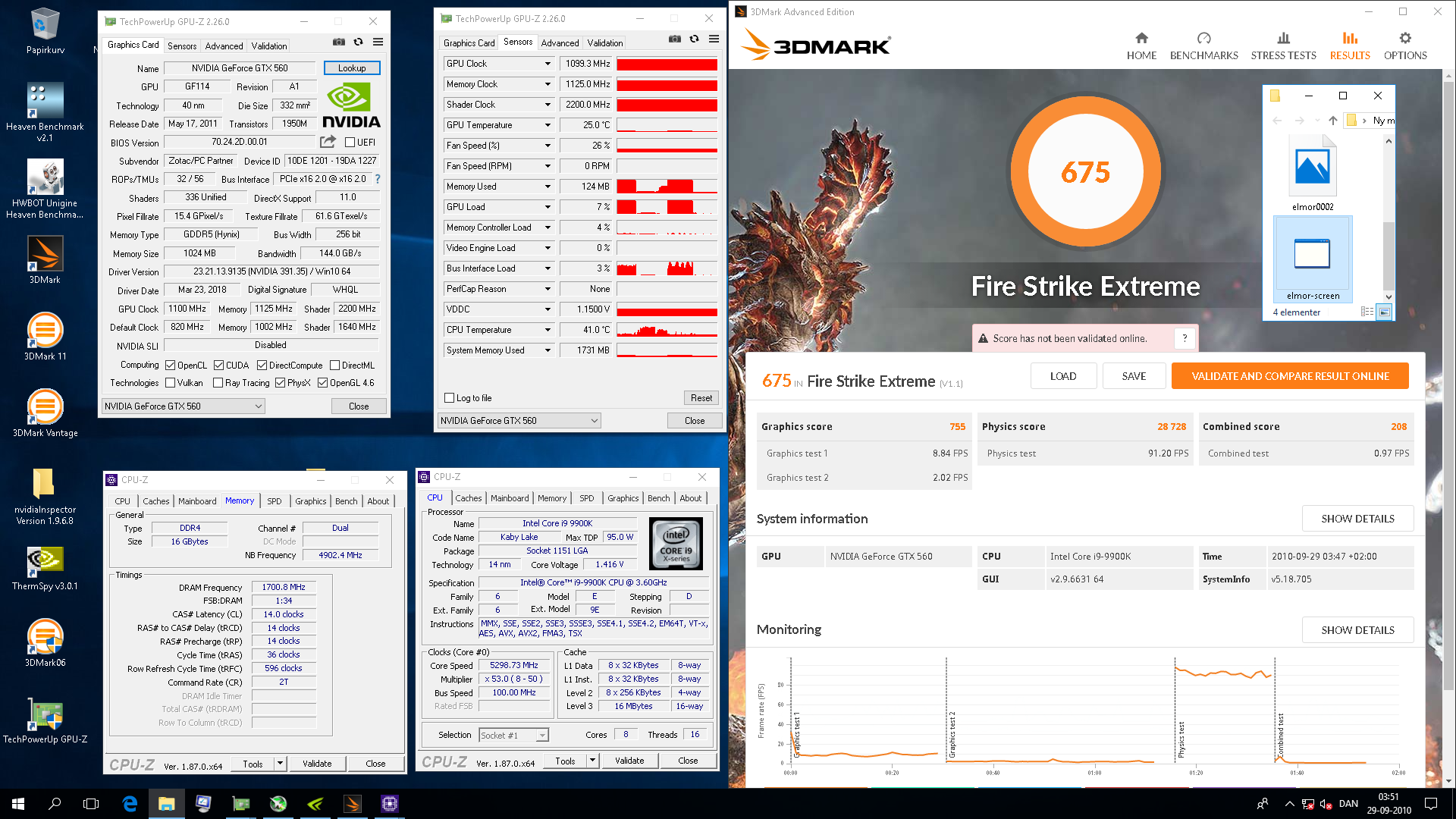This screenshot has height=819, width=1456.
Task: Open nvidiaInspector folder on desktop
Action: pyautogui.click(x=45, y=496)
